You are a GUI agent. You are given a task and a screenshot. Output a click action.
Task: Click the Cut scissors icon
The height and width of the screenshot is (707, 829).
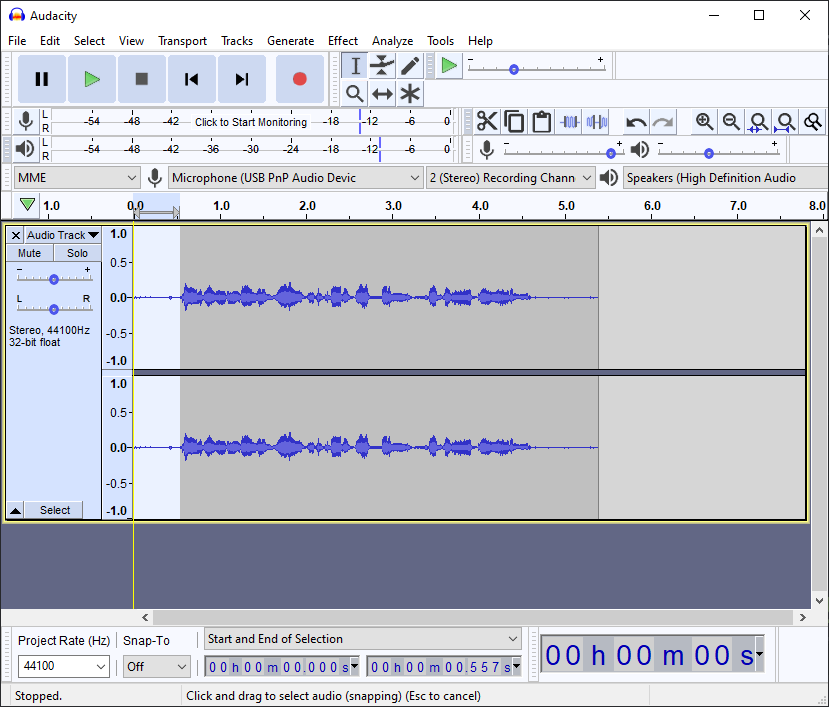coord(486,122)
